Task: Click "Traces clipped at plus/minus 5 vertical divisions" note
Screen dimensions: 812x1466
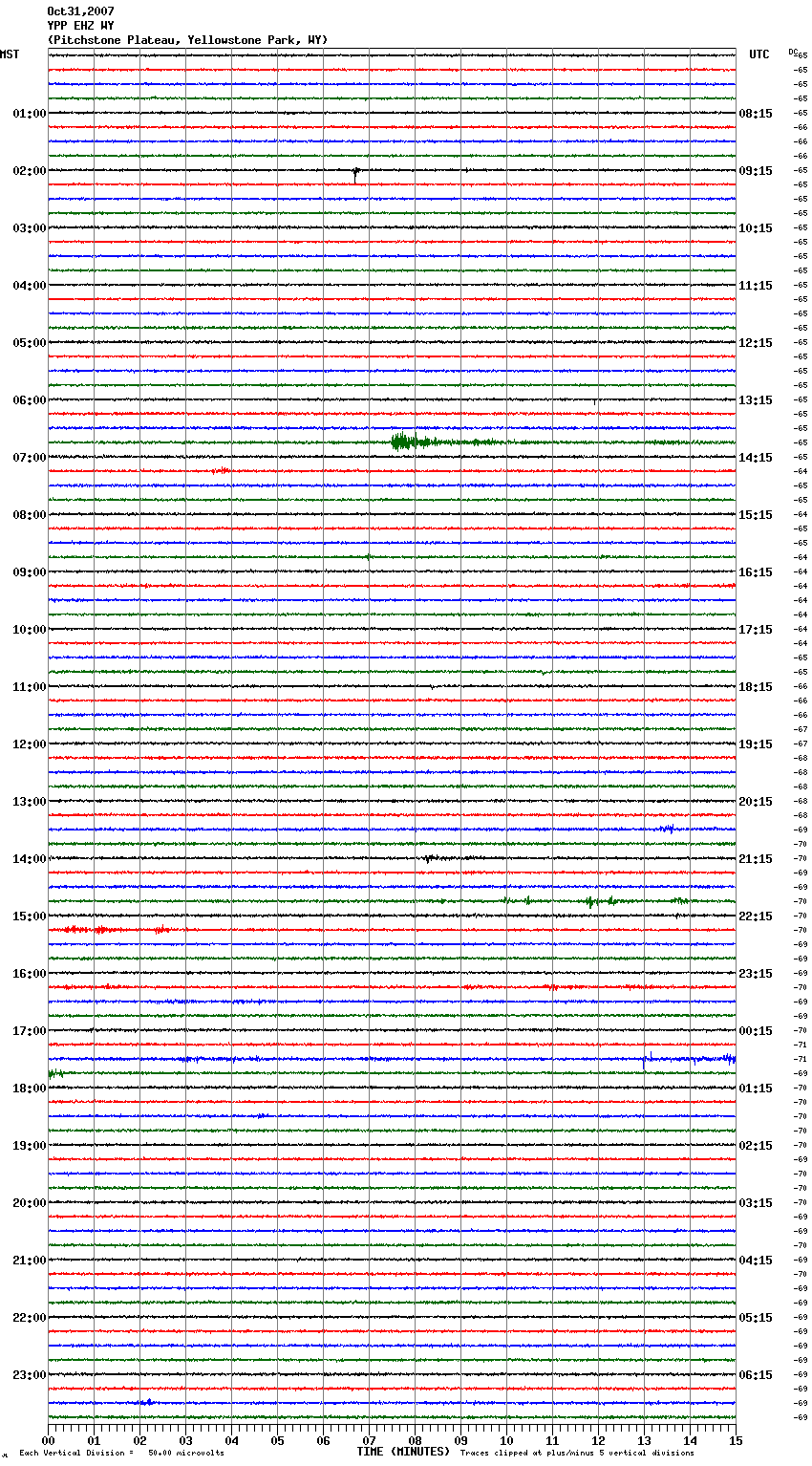Action: tap(577, 1453)
